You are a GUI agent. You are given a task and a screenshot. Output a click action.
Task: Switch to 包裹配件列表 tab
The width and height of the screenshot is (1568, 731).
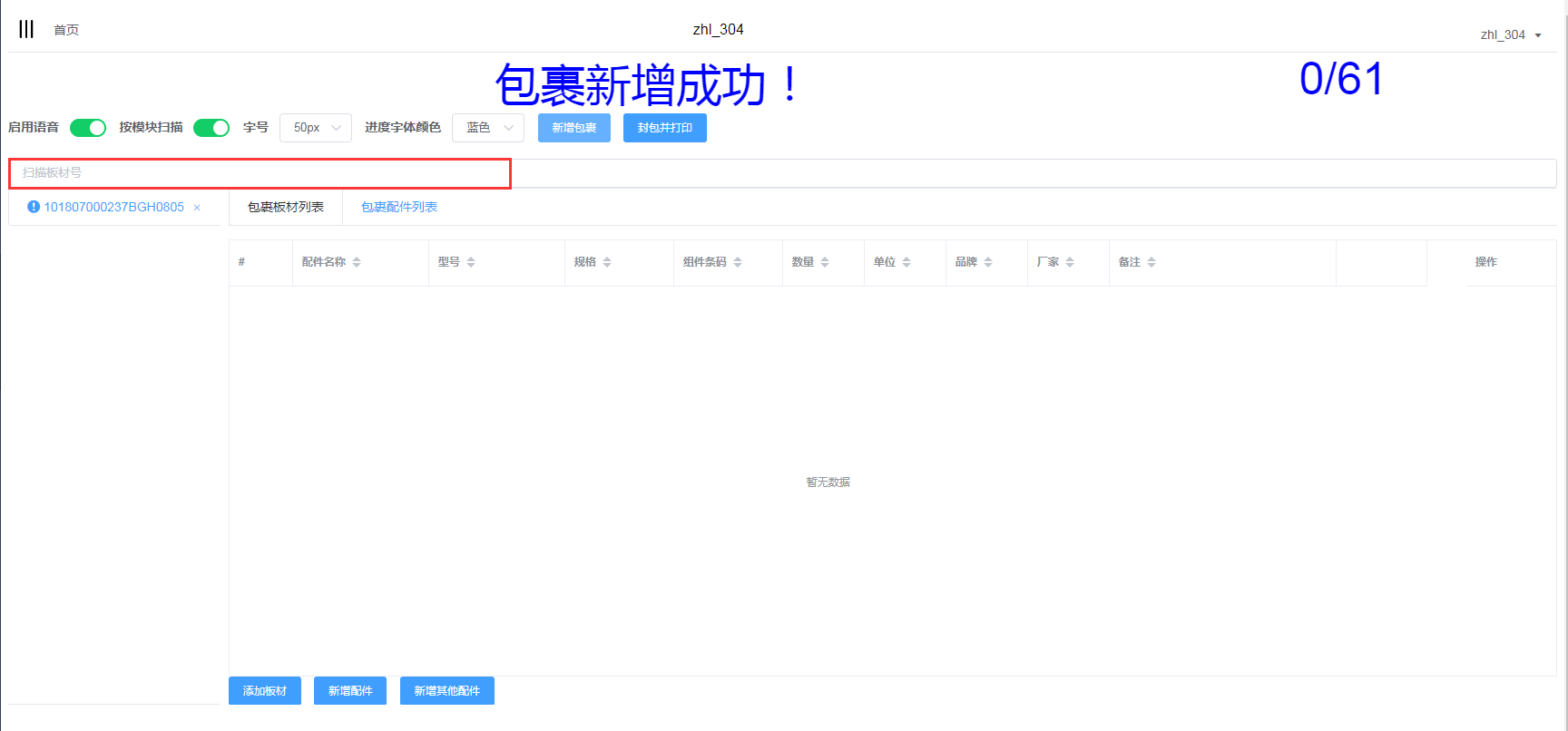(399, 207)
